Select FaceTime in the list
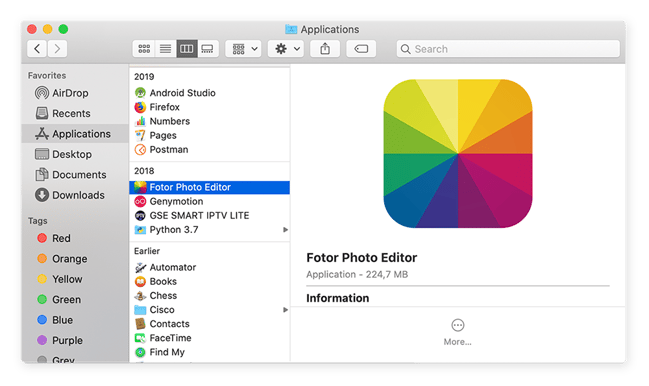 (x=209, y=338)
